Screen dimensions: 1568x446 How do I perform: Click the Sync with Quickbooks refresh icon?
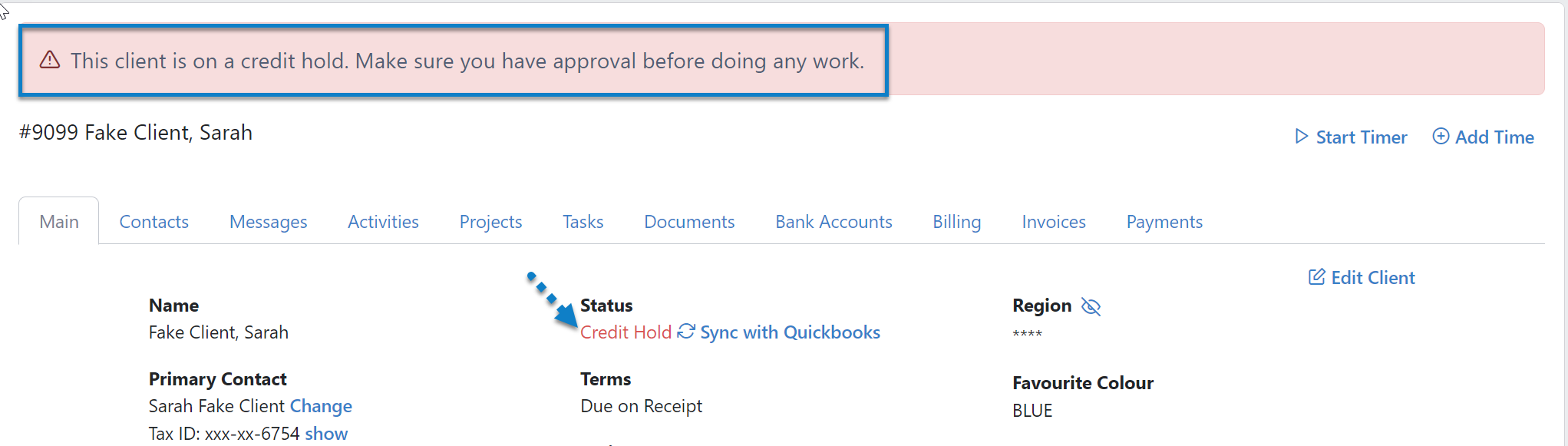pyautogui.click(x=685, y=332)
